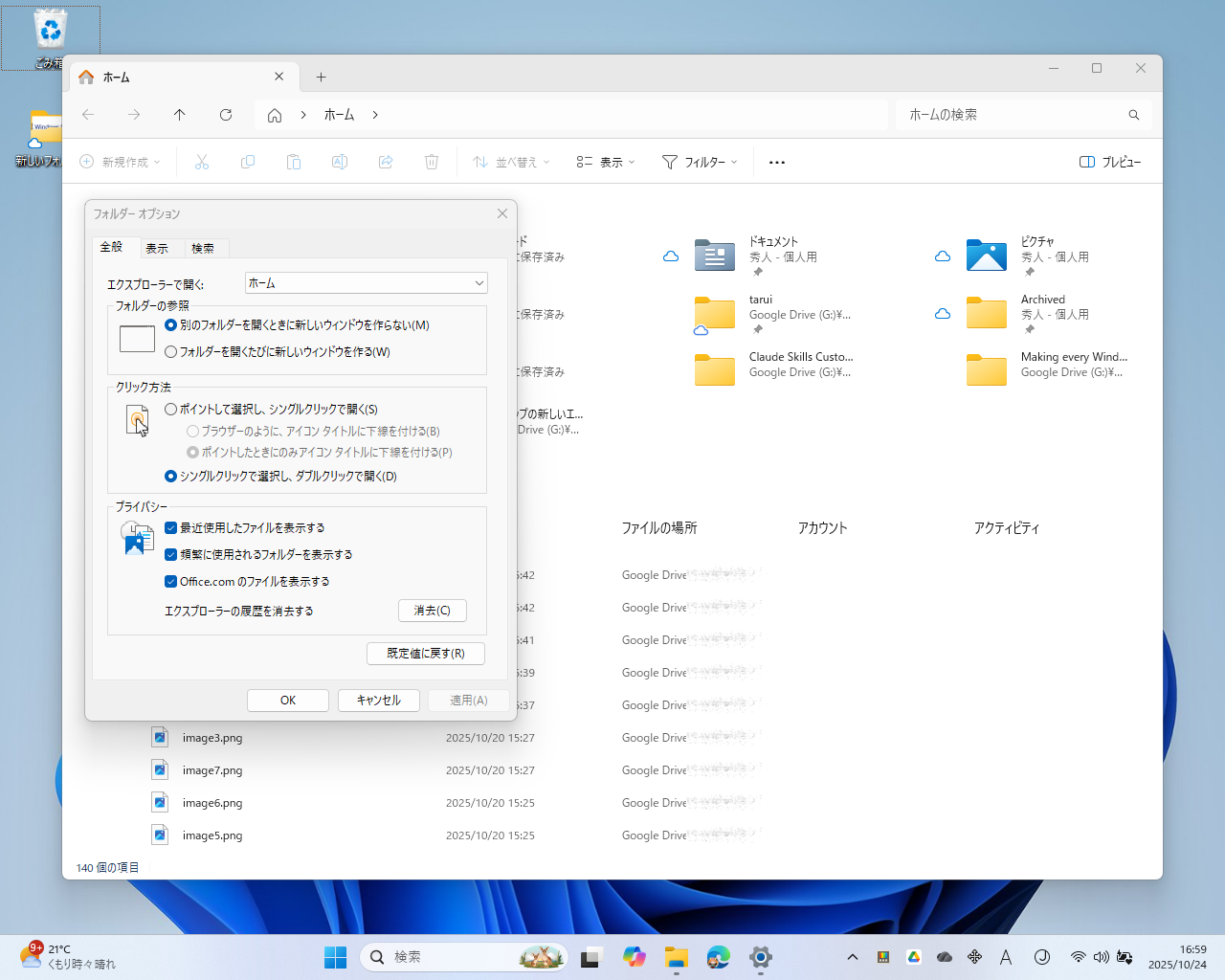Refresh the Explorer view
Image resolution: width=1225 pixels, height=980 pixels.
click(x=226, y=115)
